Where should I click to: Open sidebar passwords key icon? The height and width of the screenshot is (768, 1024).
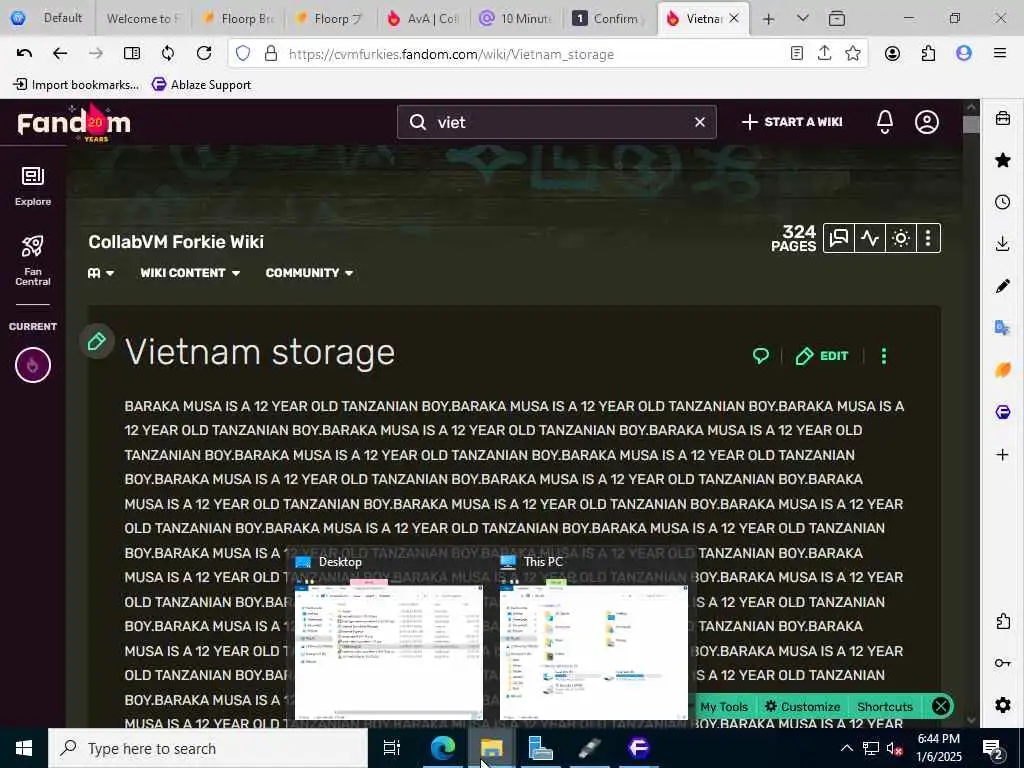pyautogui.click(x=1002, y=663)
